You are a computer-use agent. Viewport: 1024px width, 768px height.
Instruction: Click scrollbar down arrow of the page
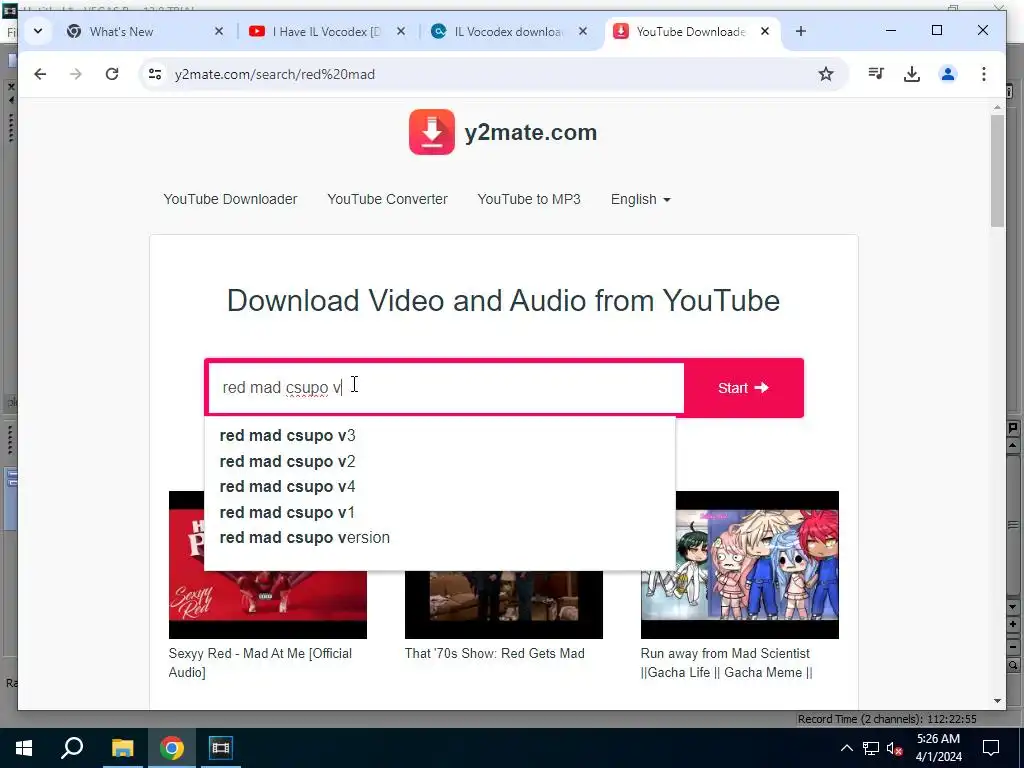point(997,701)
